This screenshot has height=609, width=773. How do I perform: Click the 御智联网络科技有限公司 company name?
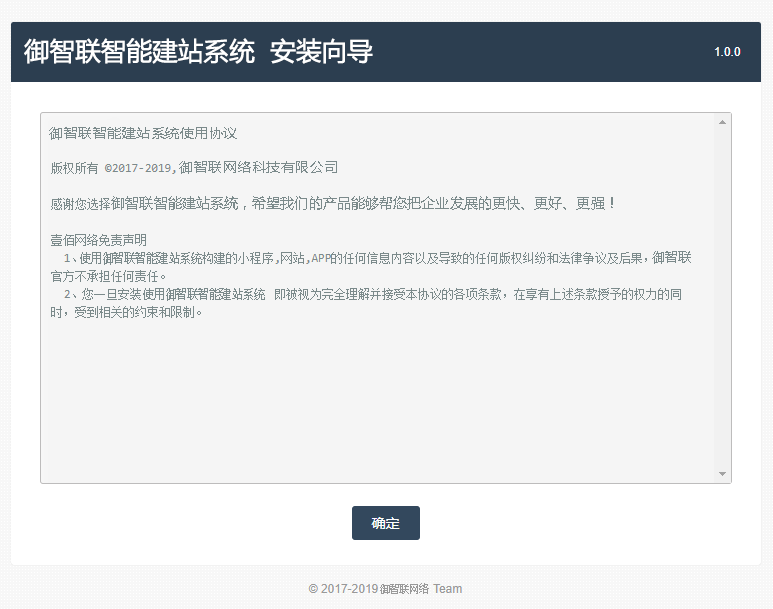[259, 167]
